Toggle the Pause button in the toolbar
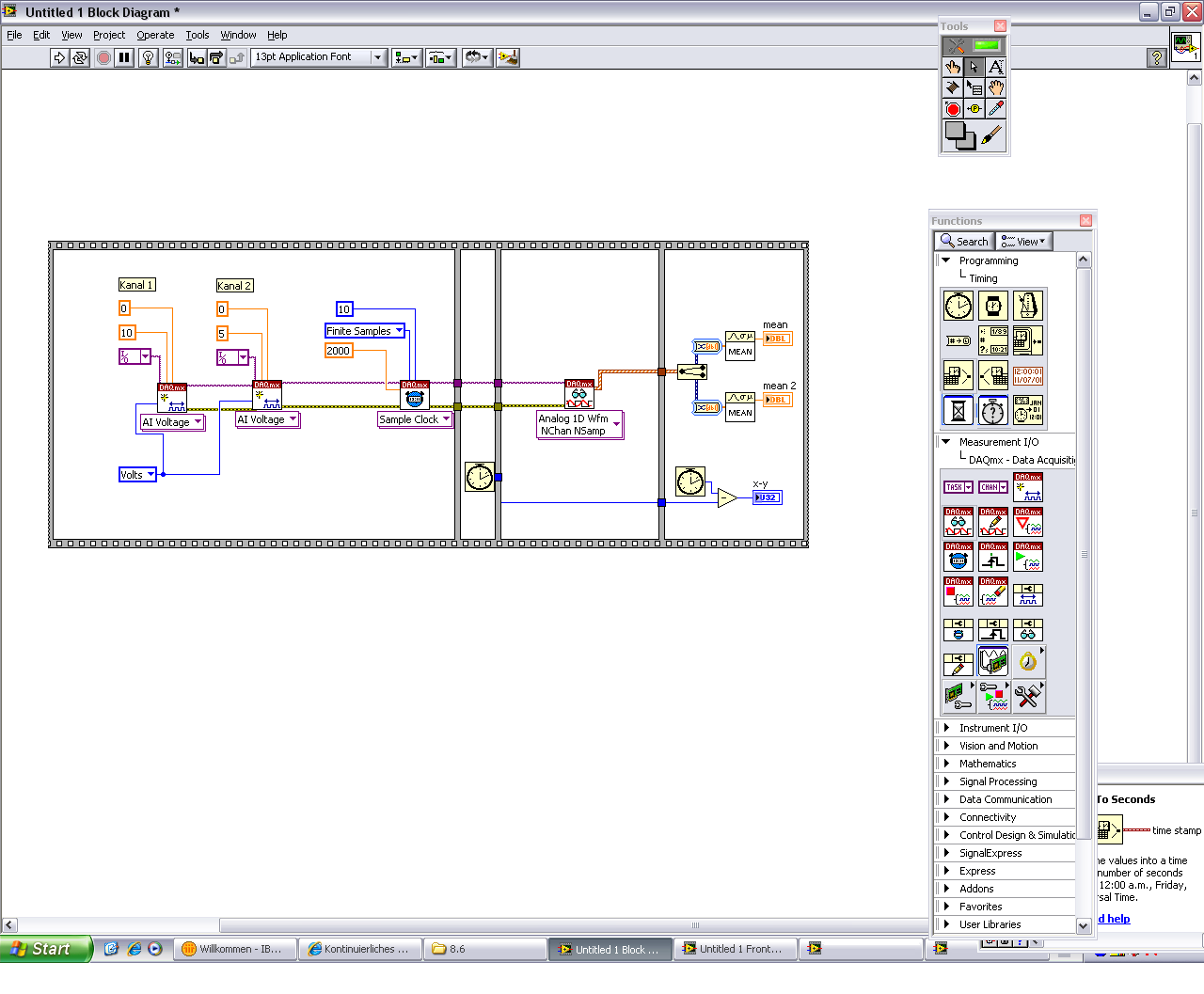This screenshot has height=994, width=1204. [124, 57]
